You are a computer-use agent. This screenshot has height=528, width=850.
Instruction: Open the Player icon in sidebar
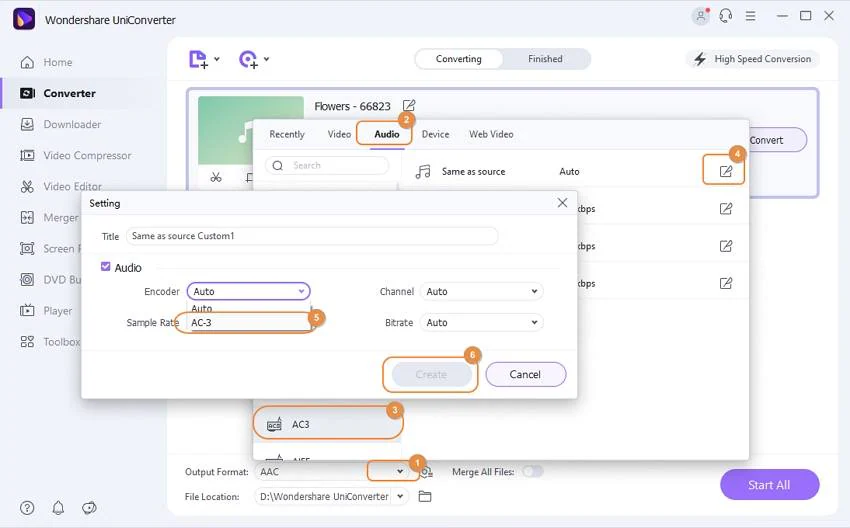coord(27,311)
